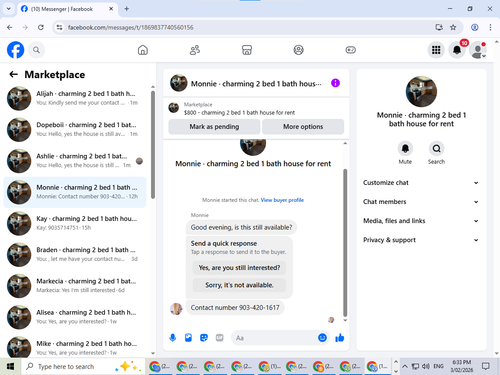
Task: Open the Facebook search magnifier
Action: click(36, 50)
